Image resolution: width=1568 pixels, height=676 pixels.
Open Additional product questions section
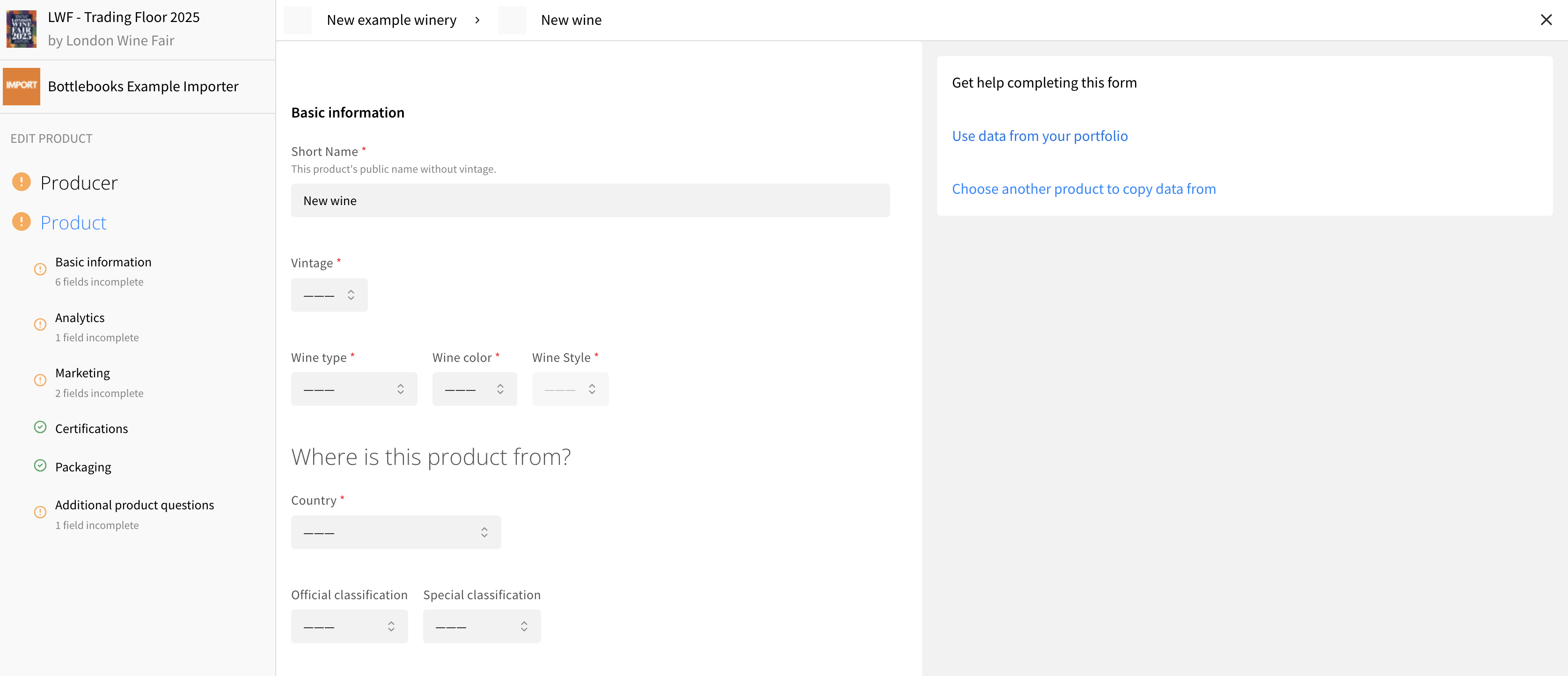point(134,505)
